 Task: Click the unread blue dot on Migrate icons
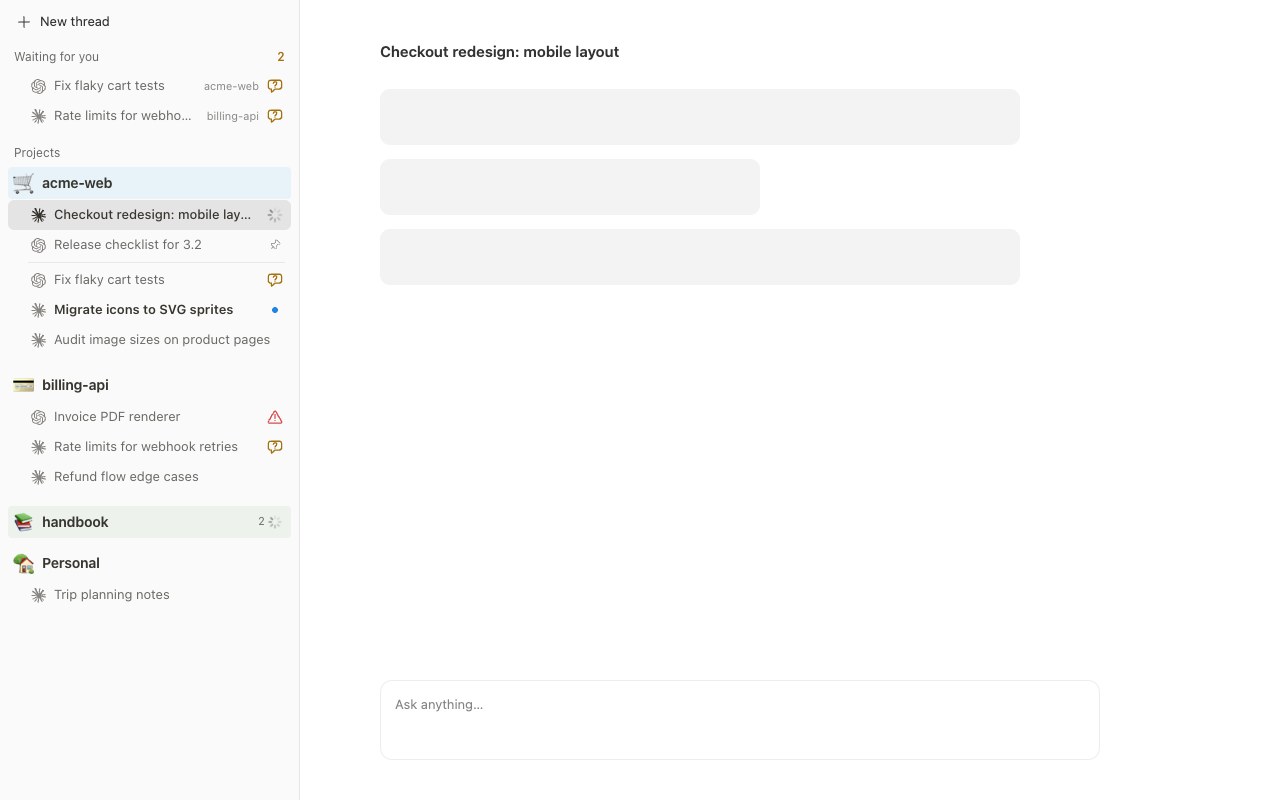[275, 310]
